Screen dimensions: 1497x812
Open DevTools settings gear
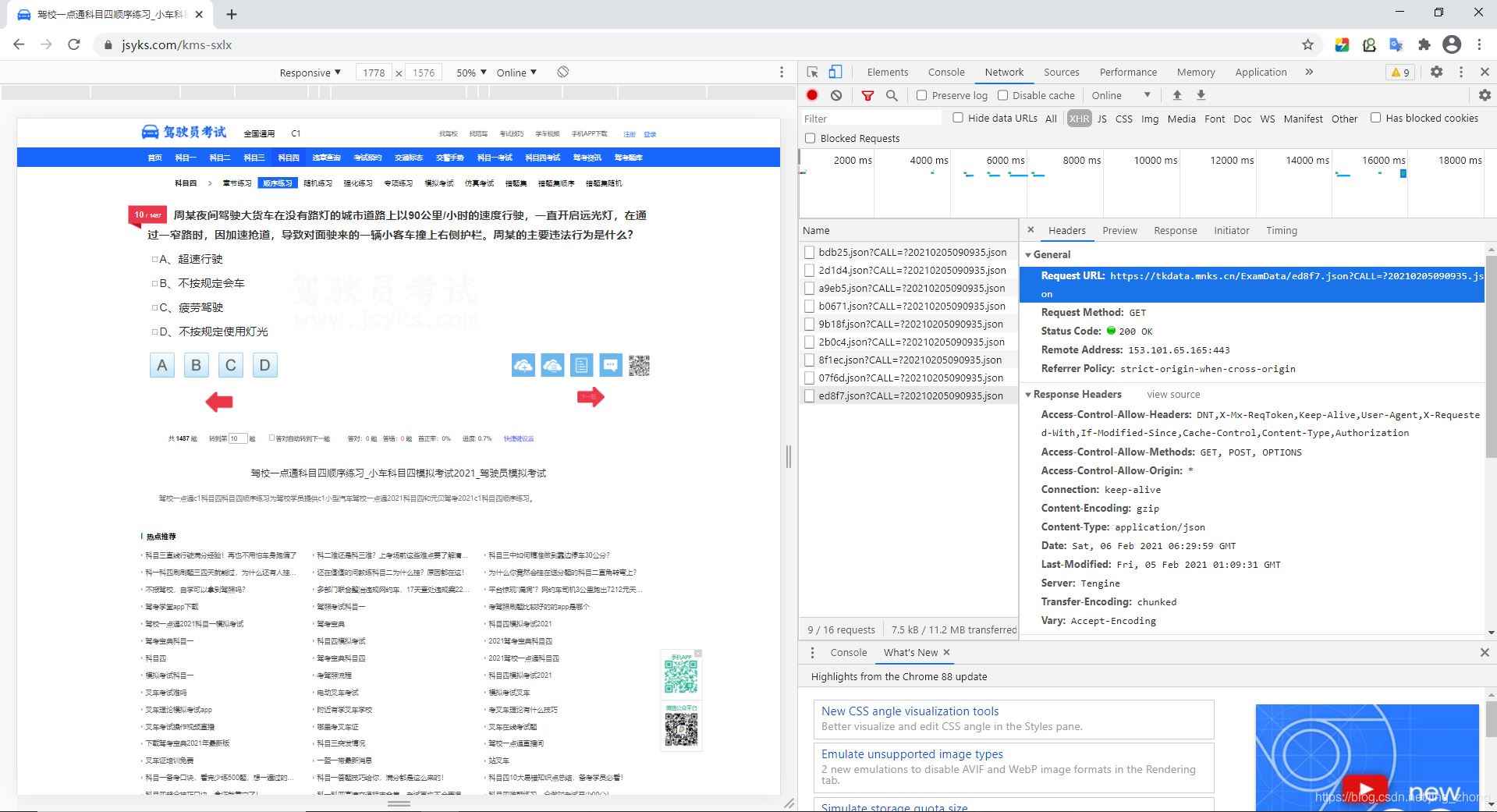pyautogui.click(x=1436, y=72)
